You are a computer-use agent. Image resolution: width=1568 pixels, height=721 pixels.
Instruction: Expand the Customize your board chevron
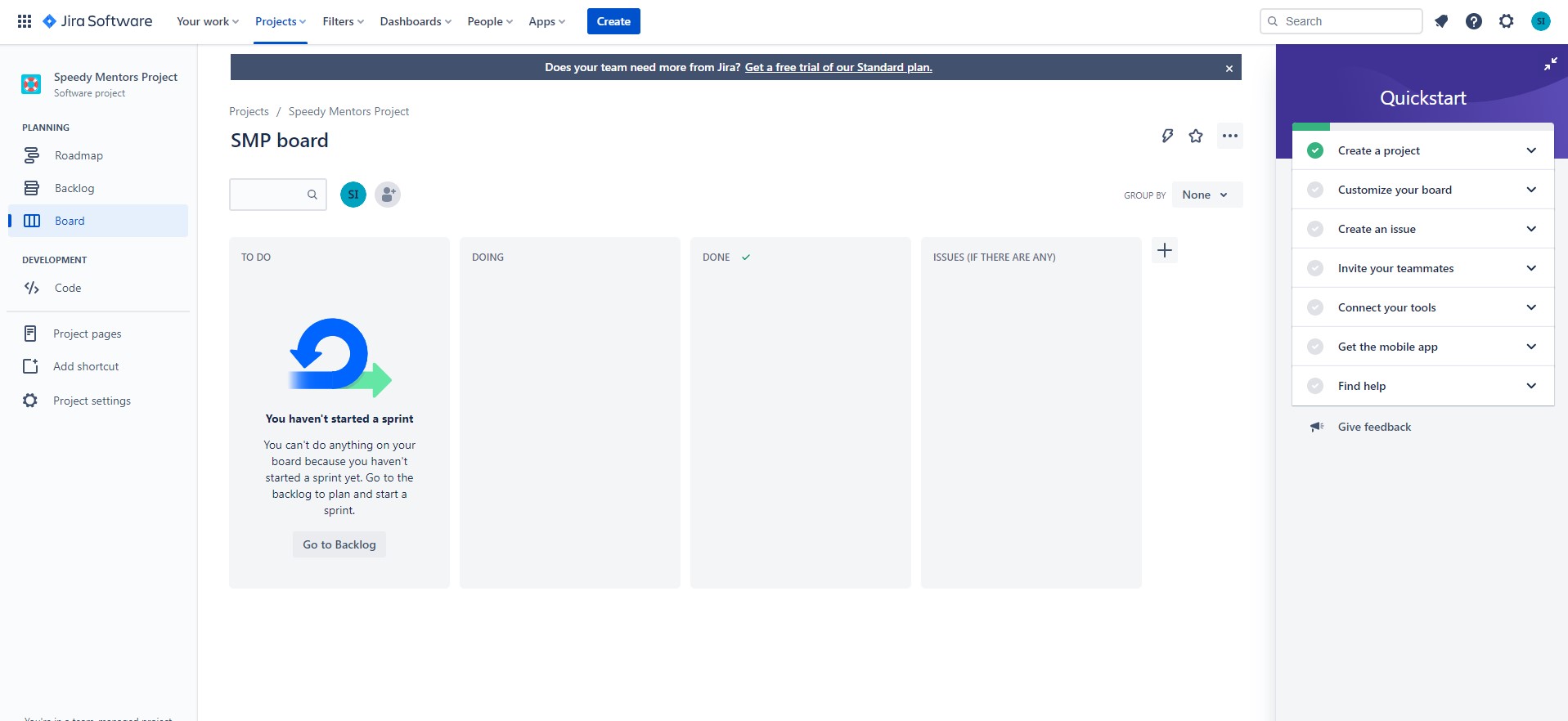1531,190
